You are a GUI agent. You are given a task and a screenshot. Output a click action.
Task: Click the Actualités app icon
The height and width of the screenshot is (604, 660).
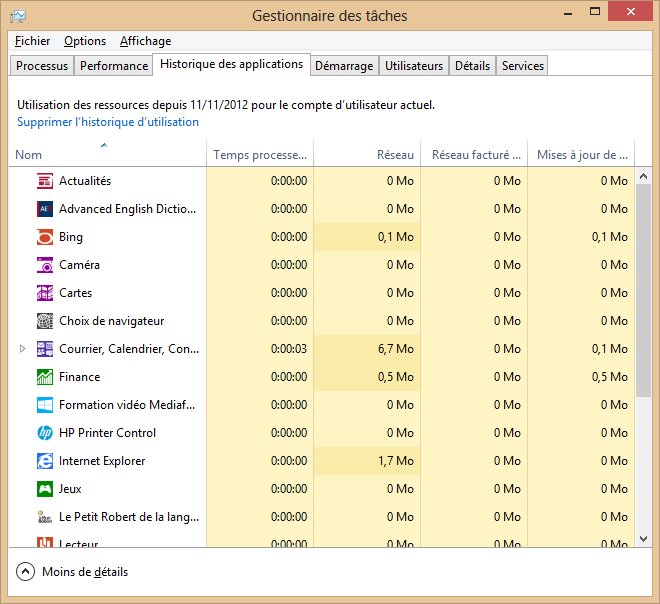(x=44, y=181)
